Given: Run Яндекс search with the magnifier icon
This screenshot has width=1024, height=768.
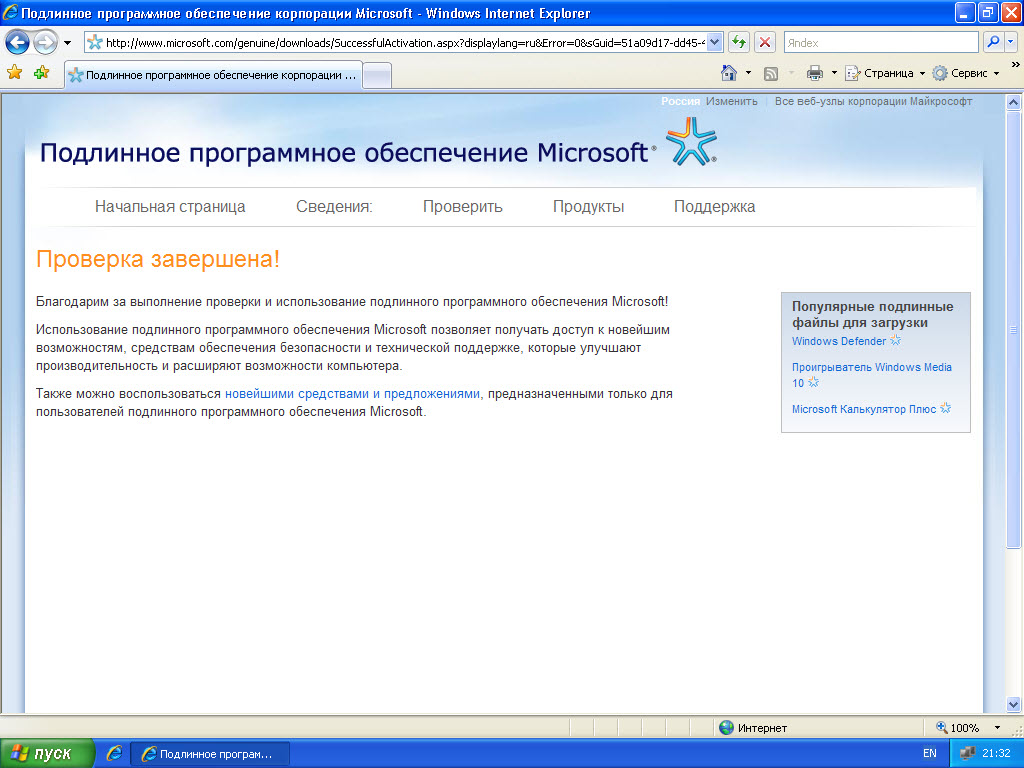Looking at the screenshot, I should 994,42.
